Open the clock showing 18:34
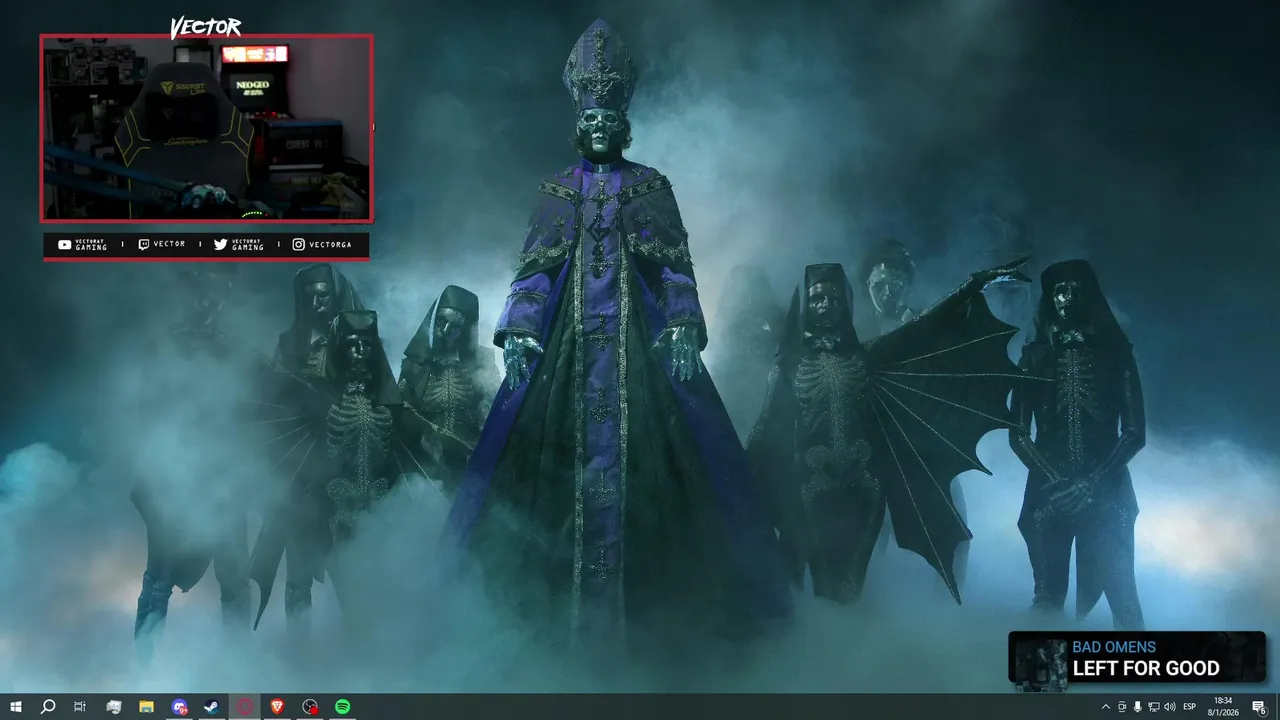Viewport: 1280px width, 720px height. (1223, 707)
